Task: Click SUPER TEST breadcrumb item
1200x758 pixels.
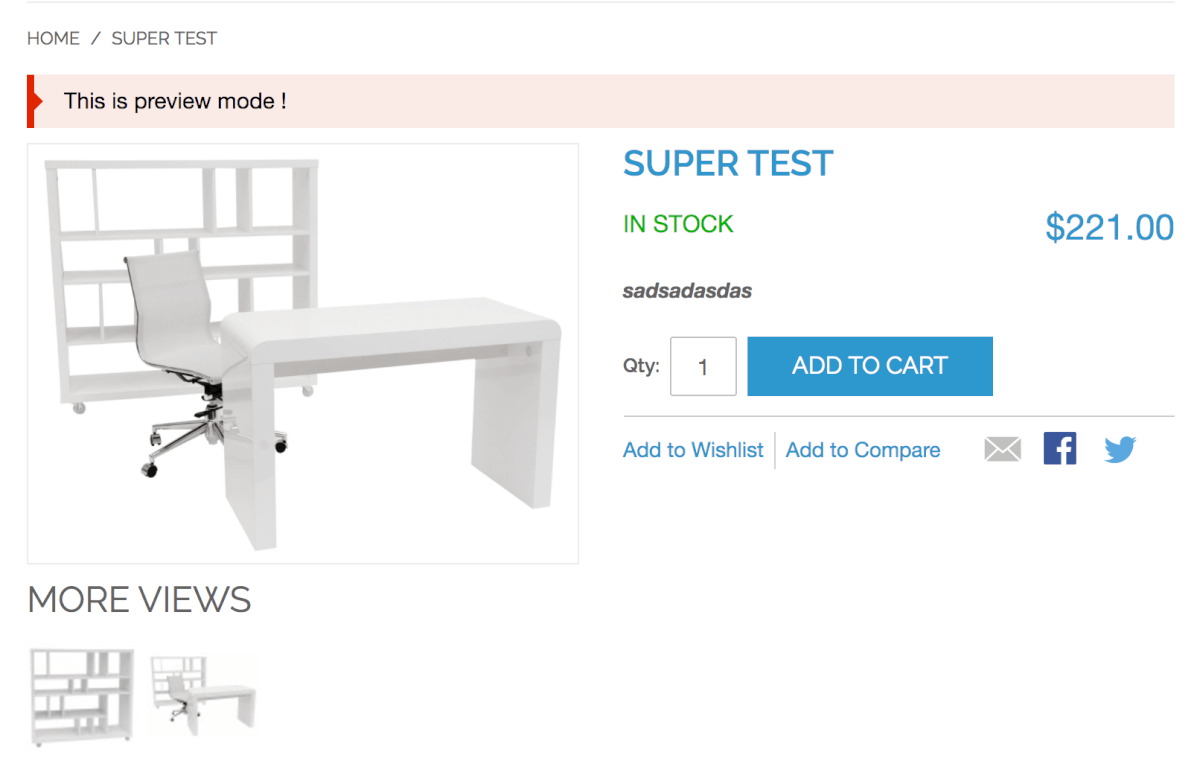Action: [x=164, y=38]
